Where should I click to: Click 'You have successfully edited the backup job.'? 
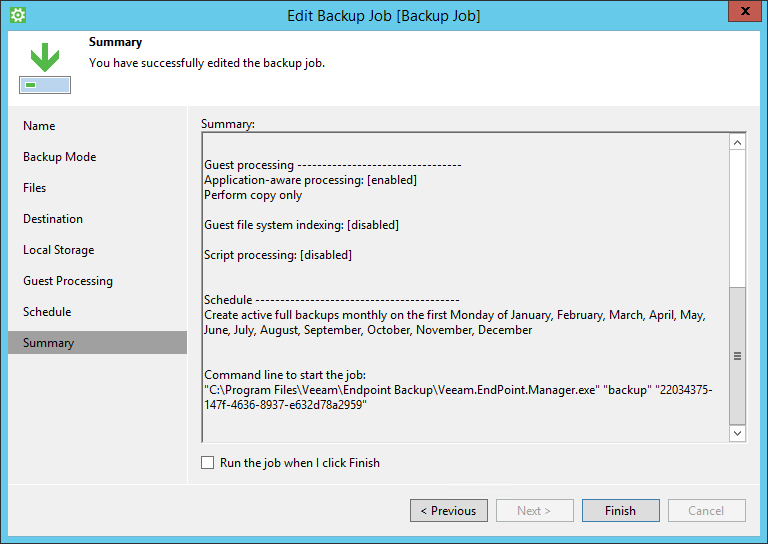[x=207, y=63]
